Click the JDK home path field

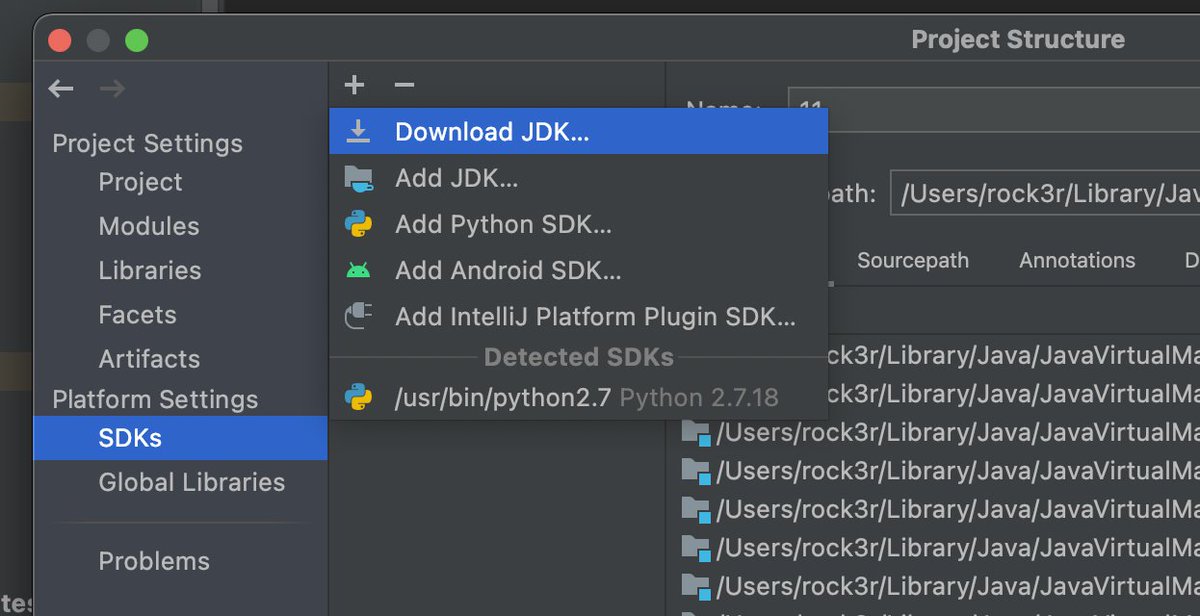click(x=1045, y=193)
